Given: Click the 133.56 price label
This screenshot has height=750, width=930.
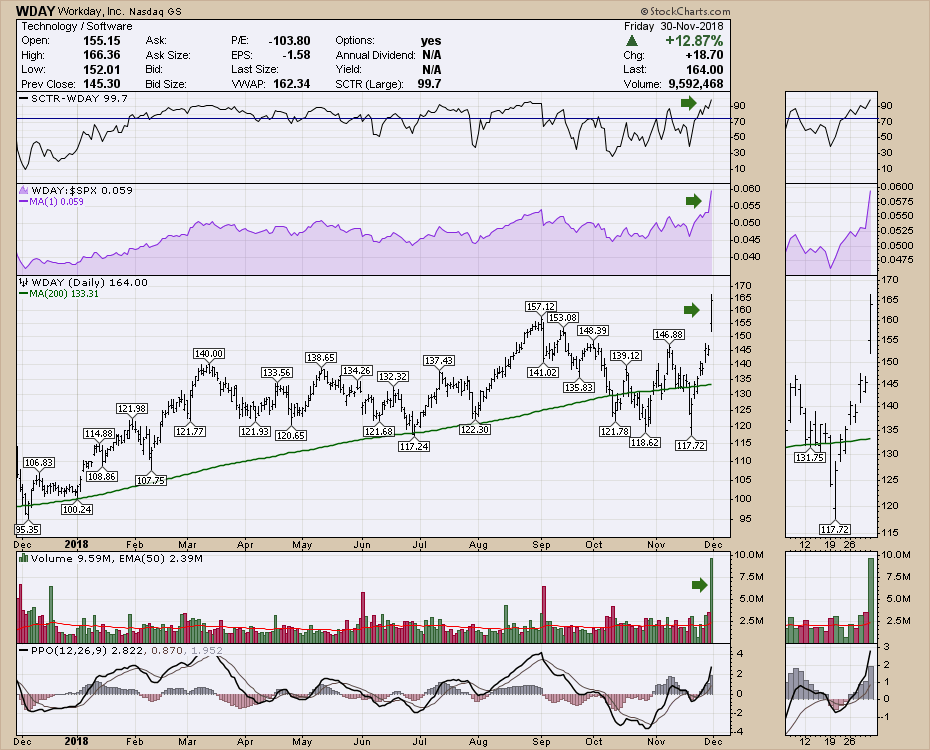Looking at the screenshot, I should pos(277,372).
